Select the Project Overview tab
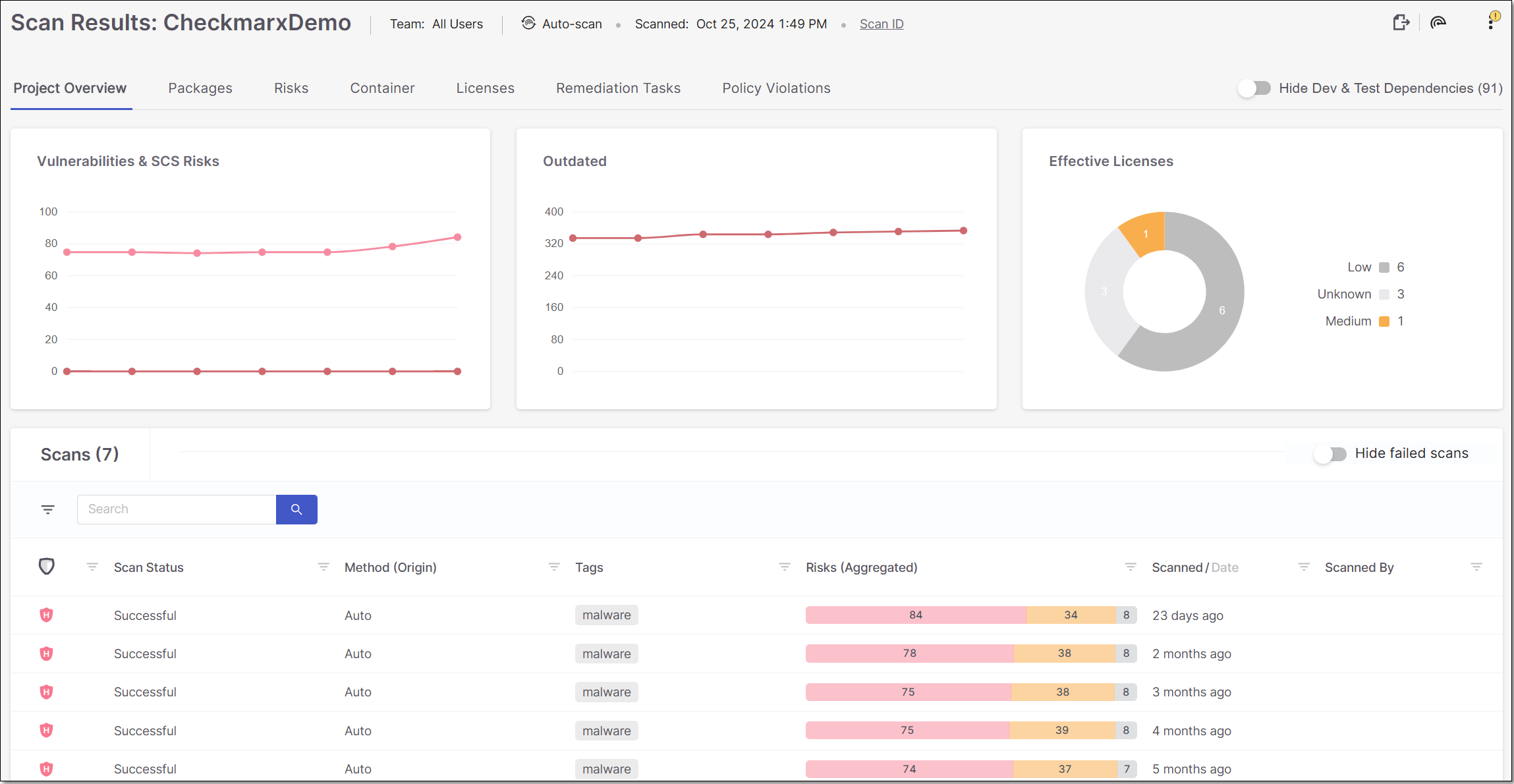Viewport: 1514px width, 784px height. click(x=70, y=88)
